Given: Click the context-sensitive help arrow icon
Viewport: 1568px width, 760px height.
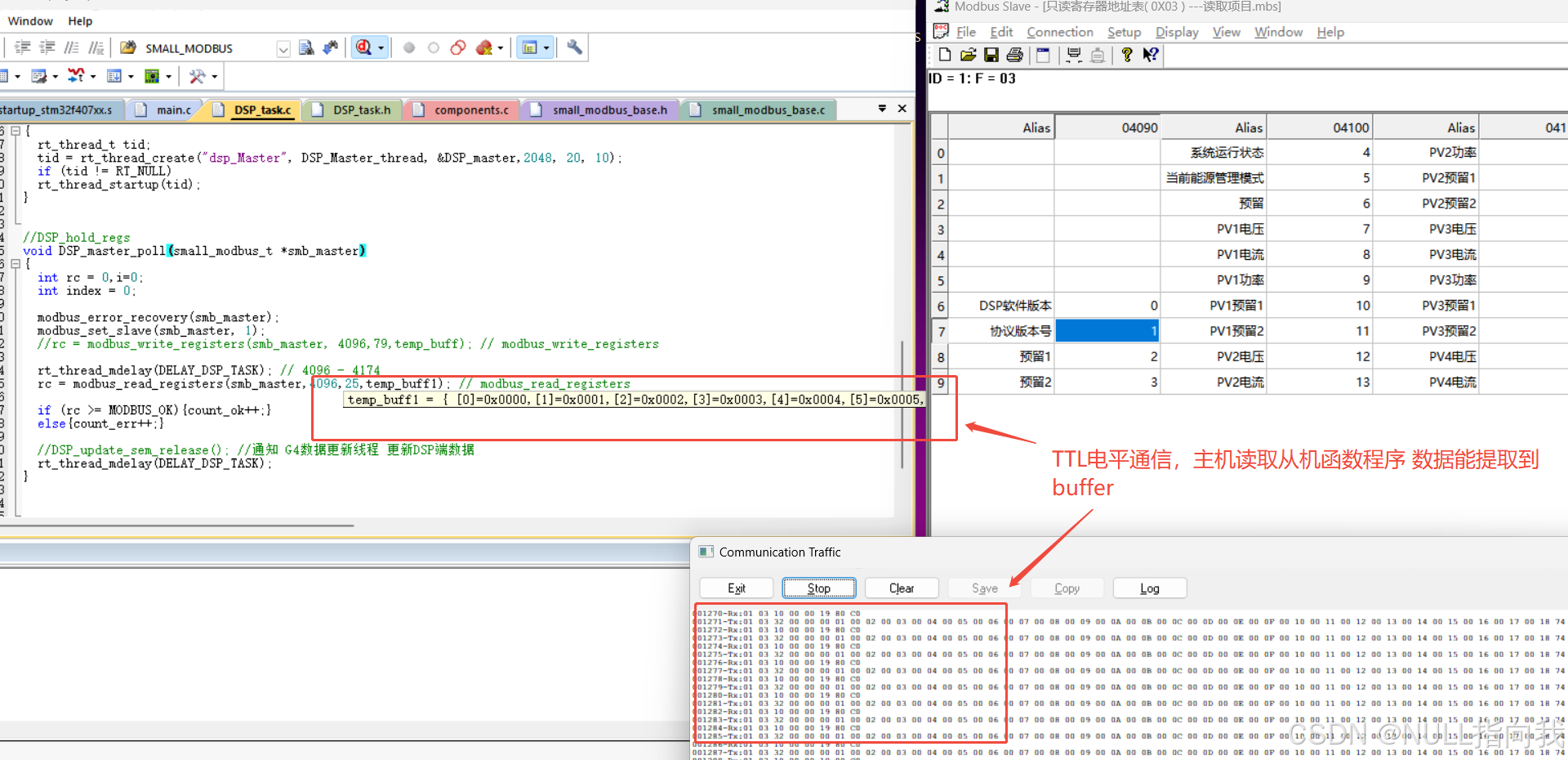Looking at the screenshot, I should [1151, 54].
